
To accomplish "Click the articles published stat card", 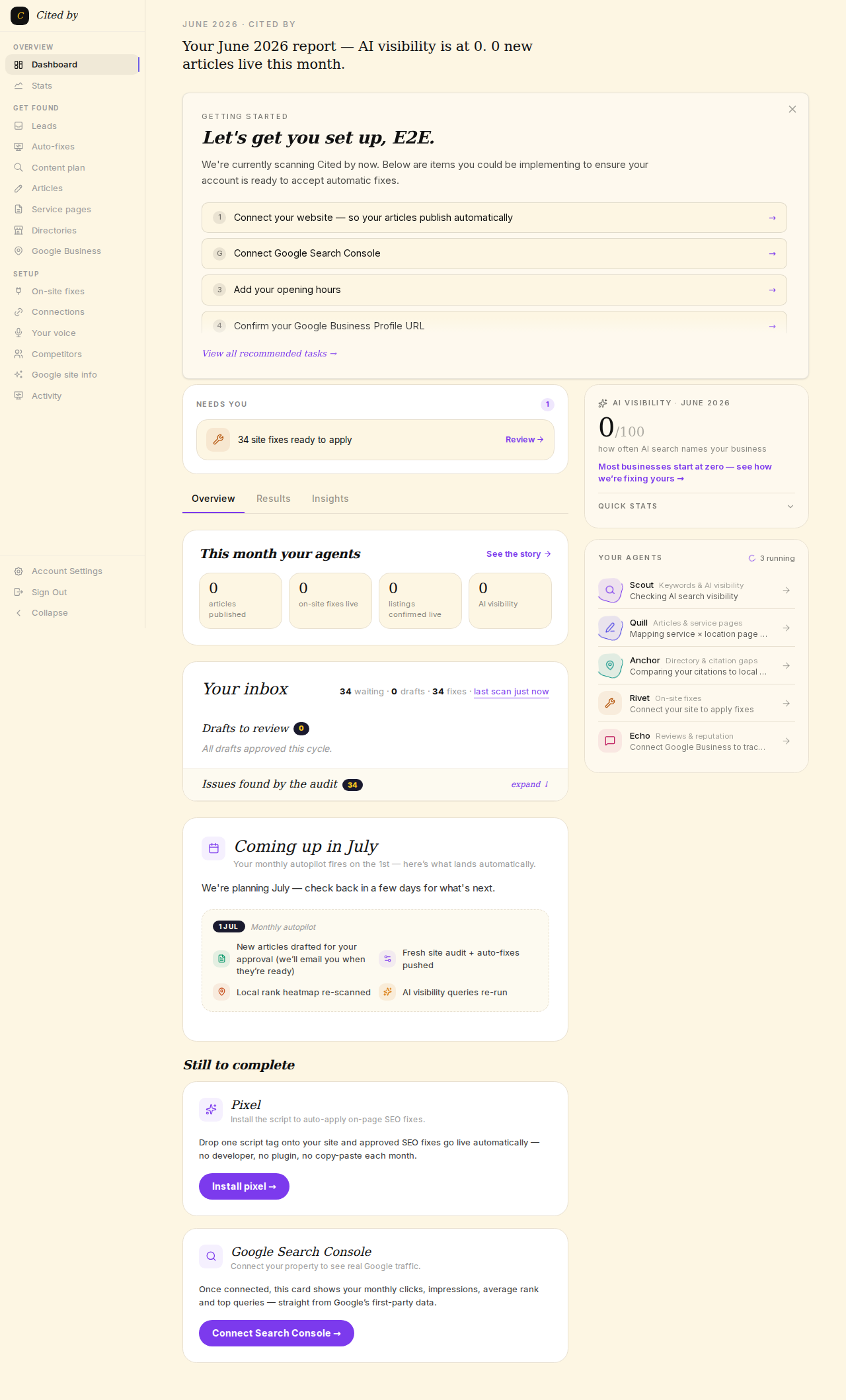I will click(x=241, y=600).
